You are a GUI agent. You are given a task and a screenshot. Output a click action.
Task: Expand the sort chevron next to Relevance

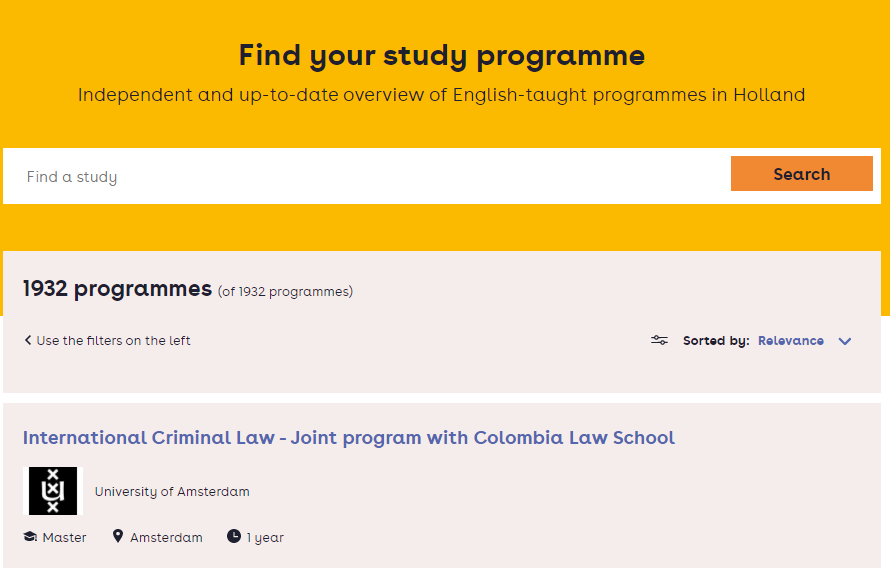(845, 341)
